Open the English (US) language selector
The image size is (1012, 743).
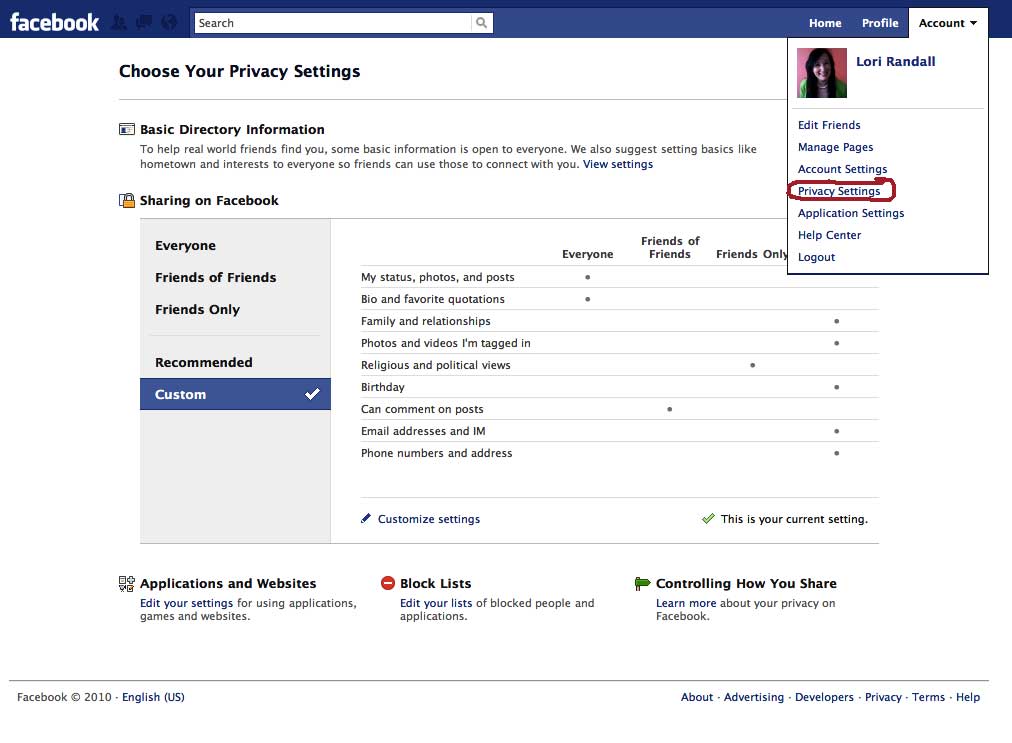(x=153, y=697)
